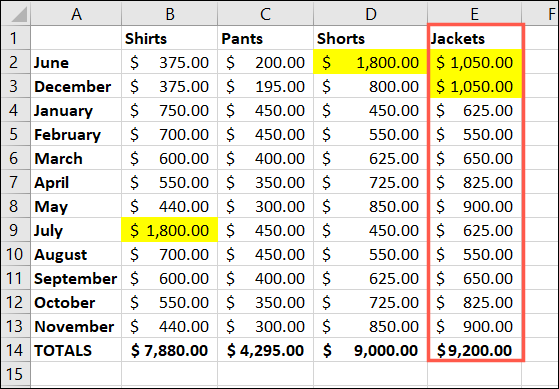Click the TOTALS label cell
This screenshot has width=559, height=389.
tap(76, 350)
